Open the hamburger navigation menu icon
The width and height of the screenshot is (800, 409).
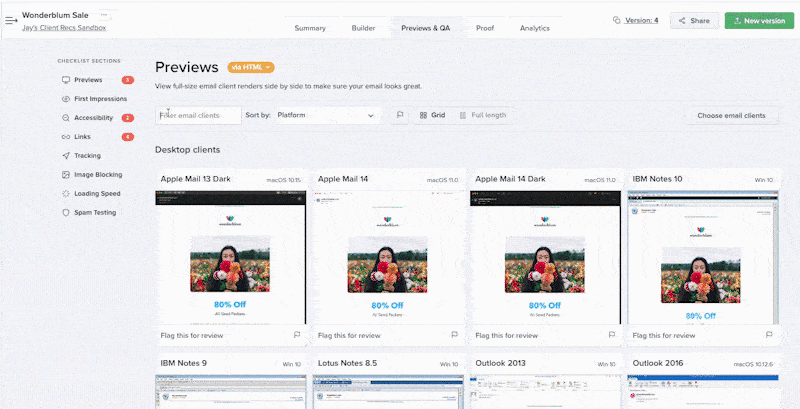pyautogui.click(x=11, y=20)
